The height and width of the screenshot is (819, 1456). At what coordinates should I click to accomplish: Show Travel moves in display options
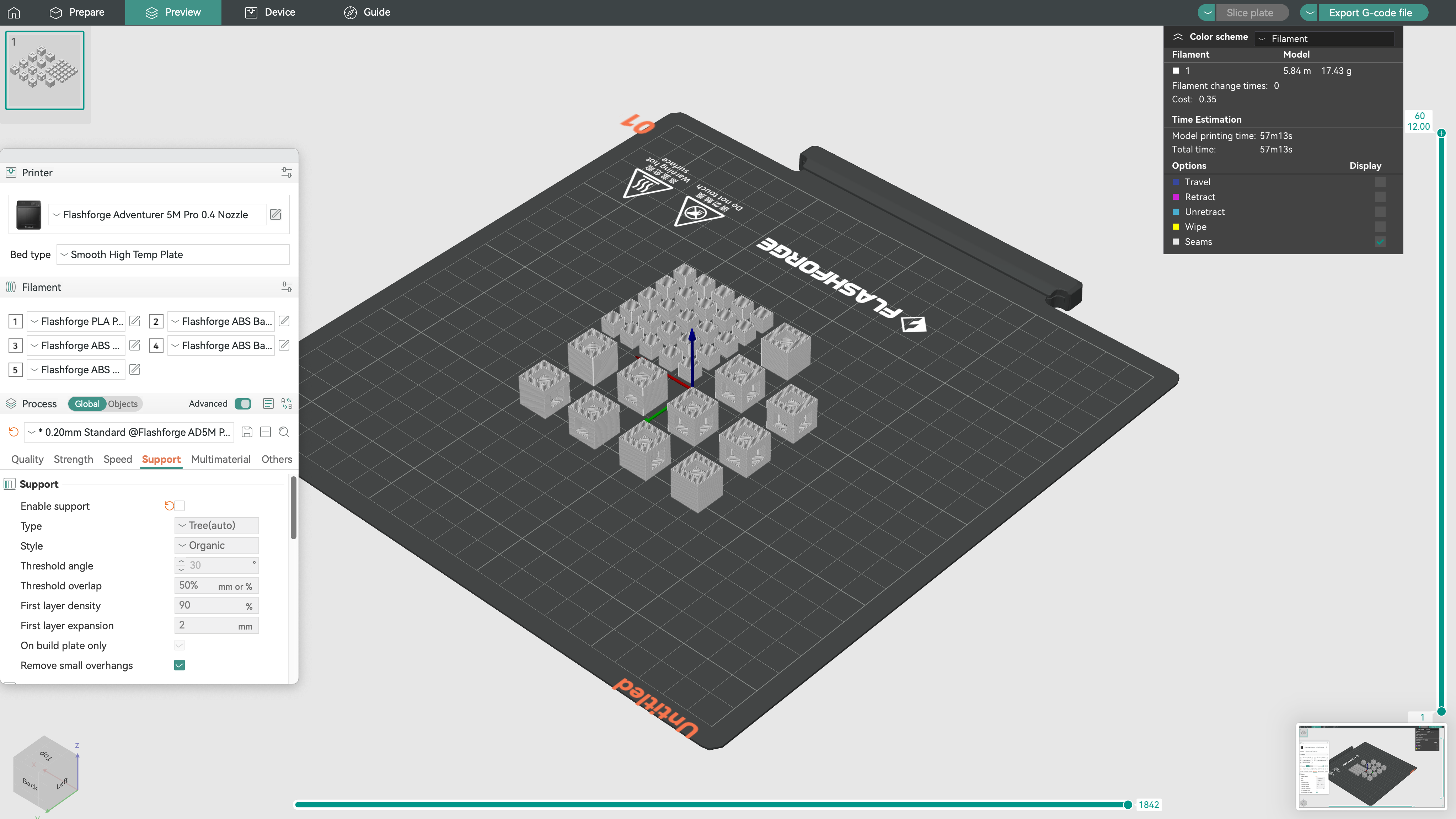point(1380,182)
